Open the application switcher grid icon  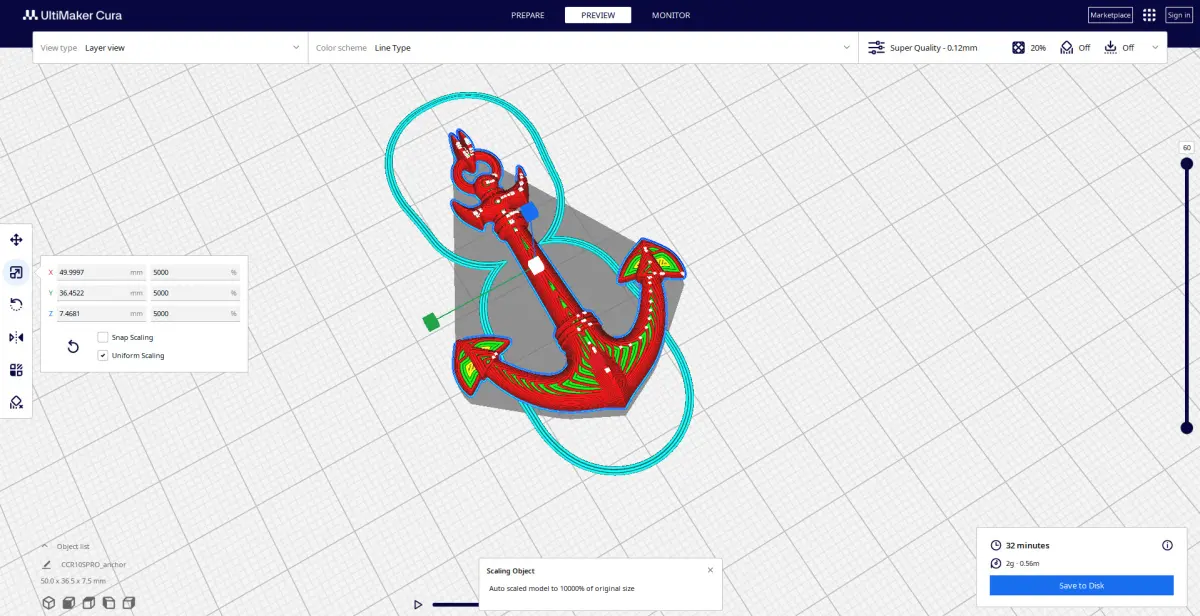[1149, 15]
